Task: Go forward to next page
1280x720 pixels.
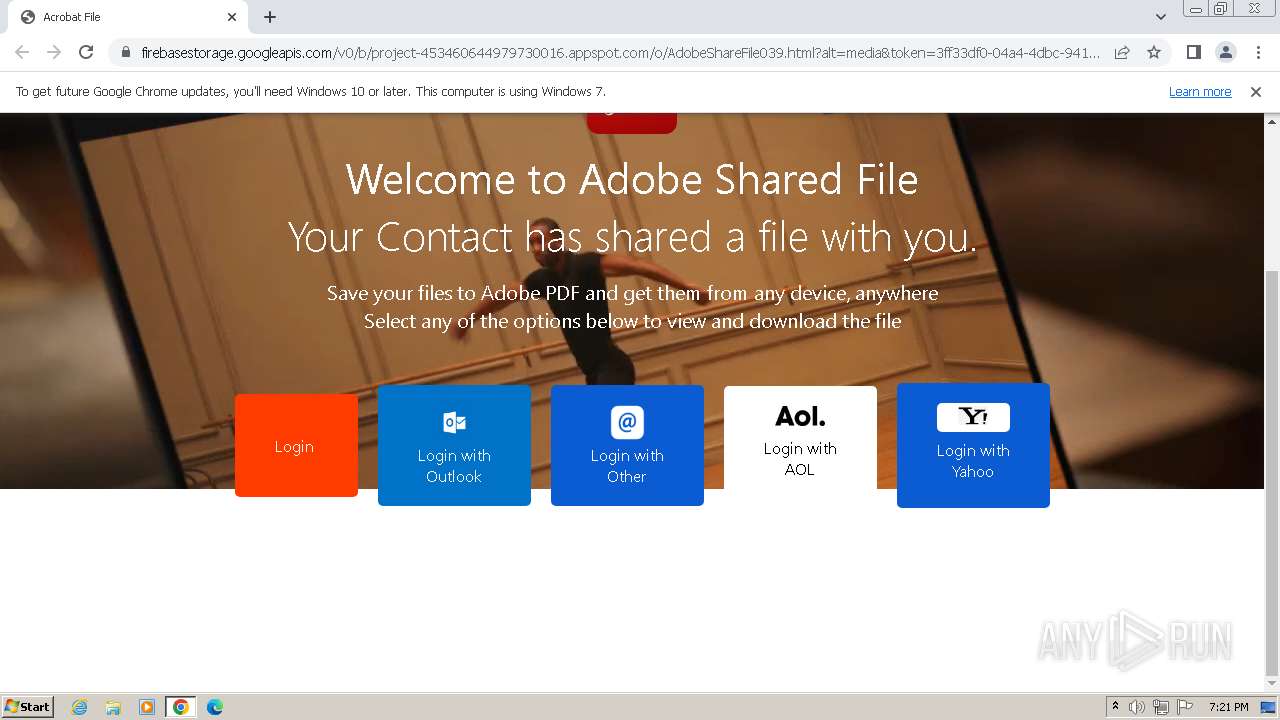Action: click(54, 52)
